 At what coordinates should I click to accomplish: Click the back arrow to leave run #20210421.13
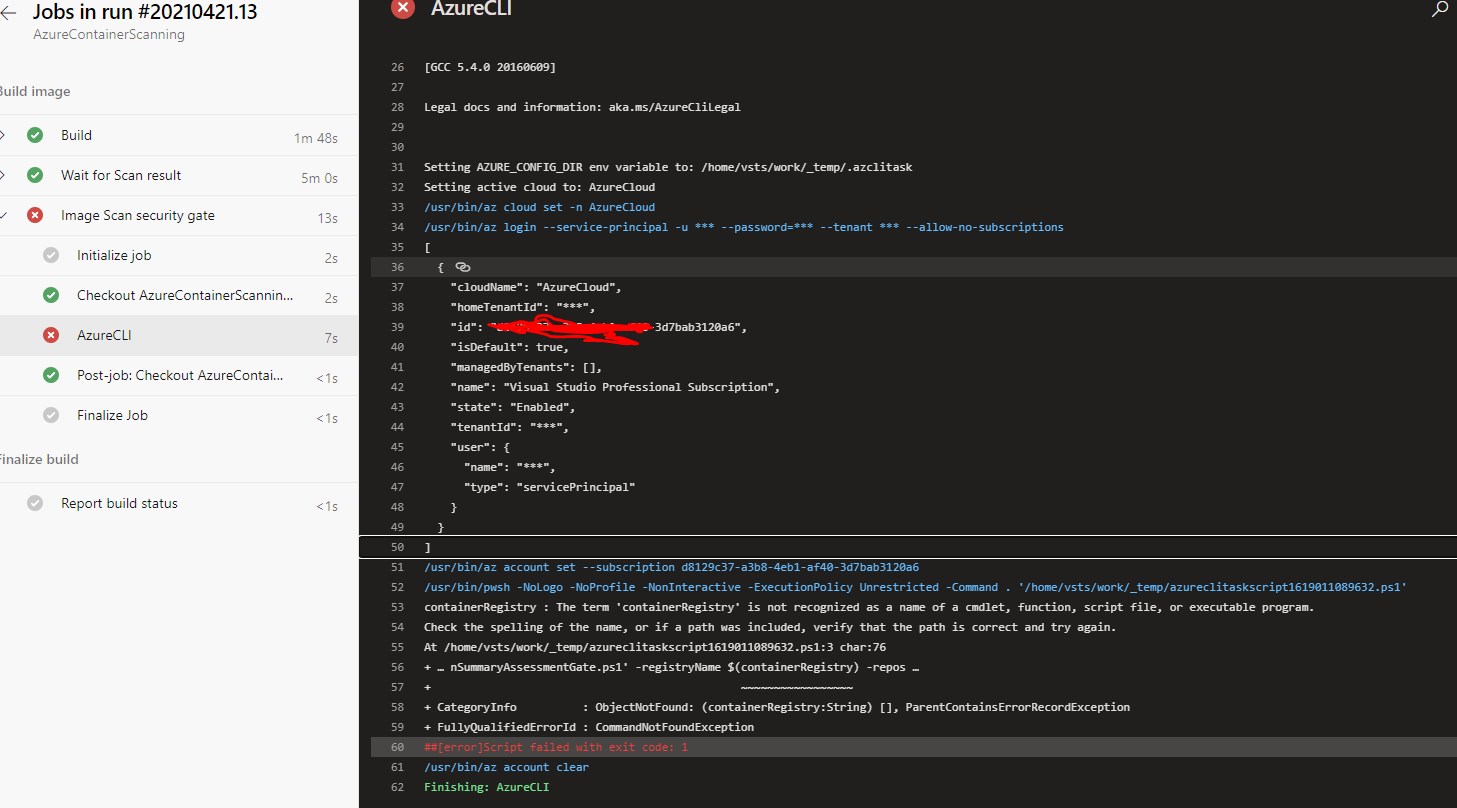(x=9, y=12)
